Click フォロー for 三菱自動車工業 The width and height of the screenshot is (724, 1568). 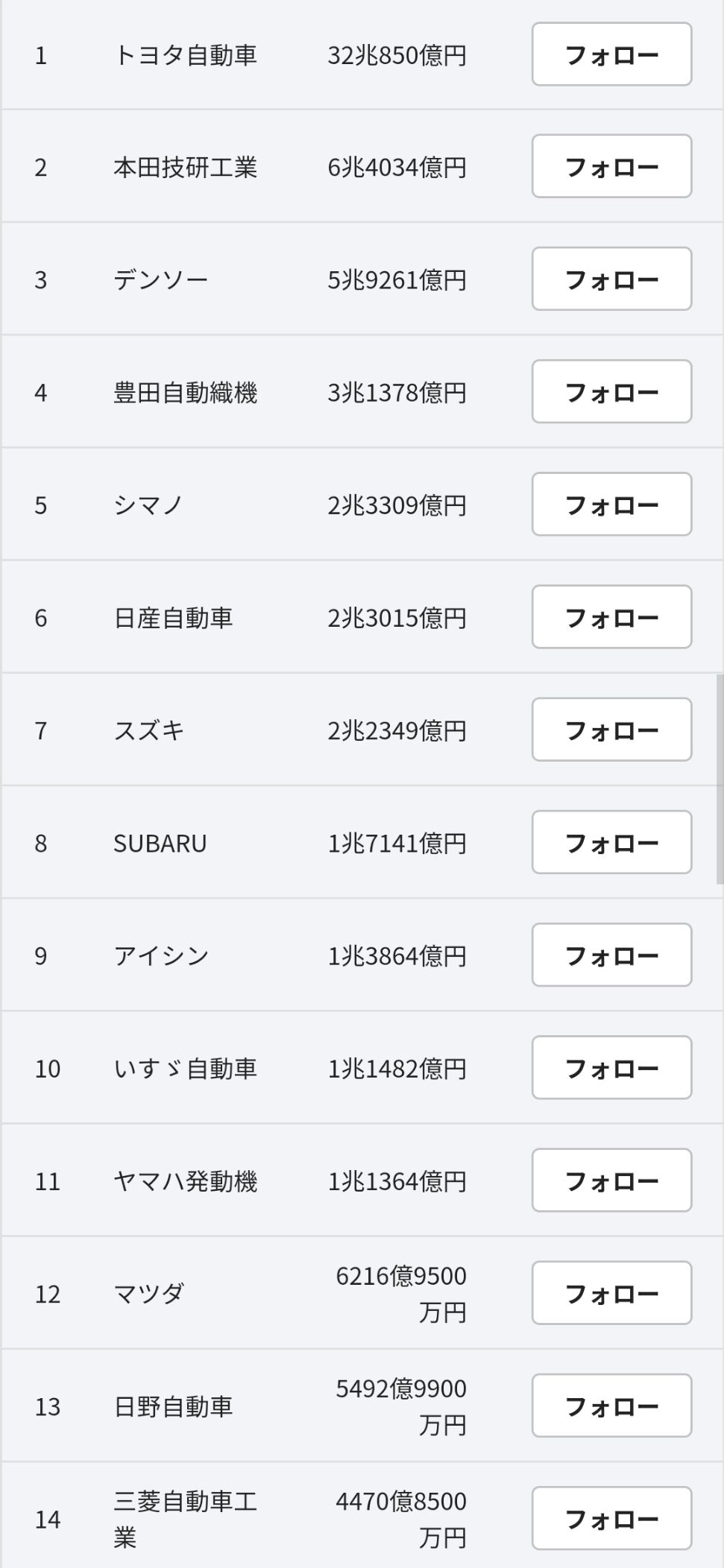pyautogui.click(x=611, y=1519)
